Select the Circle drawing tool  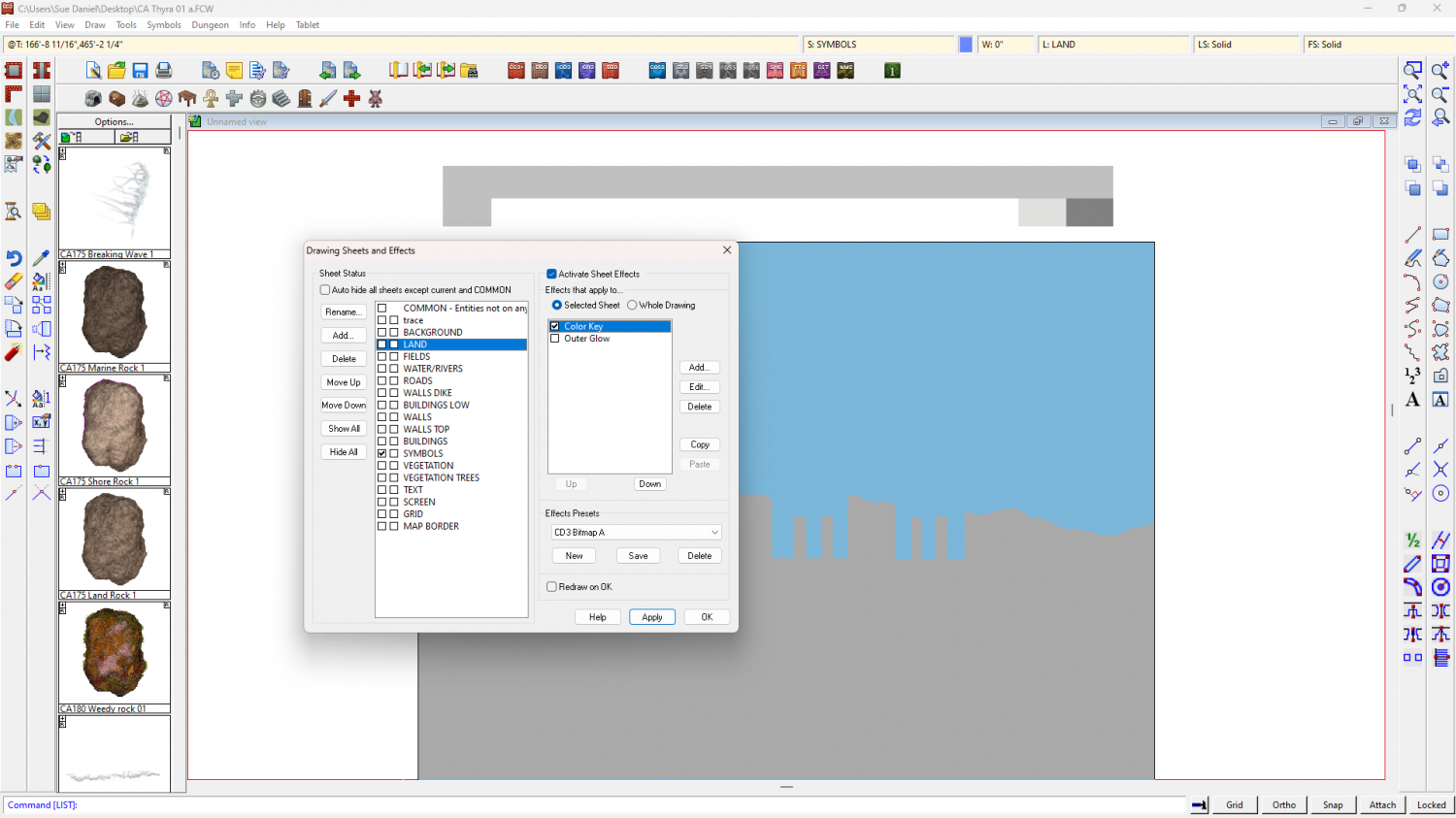pos(1440,281)
